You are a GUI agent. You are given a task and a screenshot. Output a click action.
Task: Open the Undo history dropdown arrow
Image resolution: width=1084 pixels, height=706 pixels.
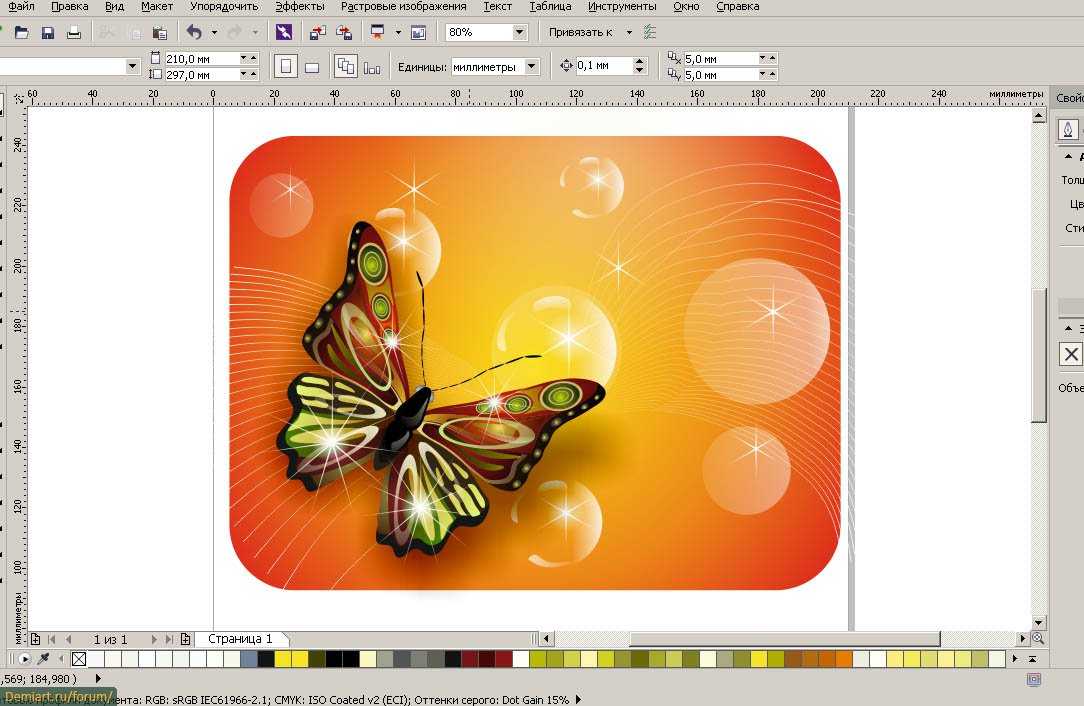tap(214, 32)
